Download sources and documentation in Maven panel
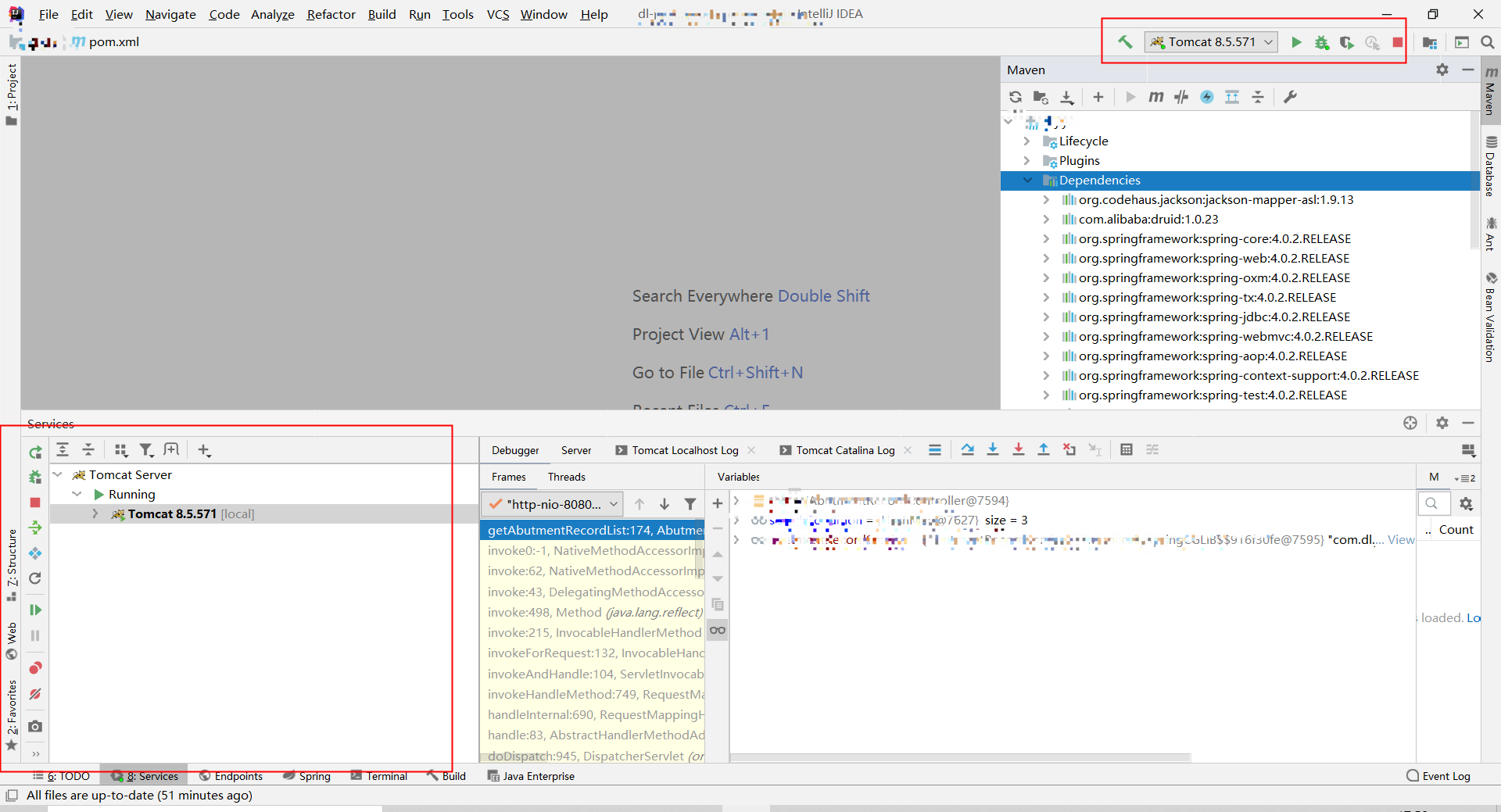 coord(1067,97)
